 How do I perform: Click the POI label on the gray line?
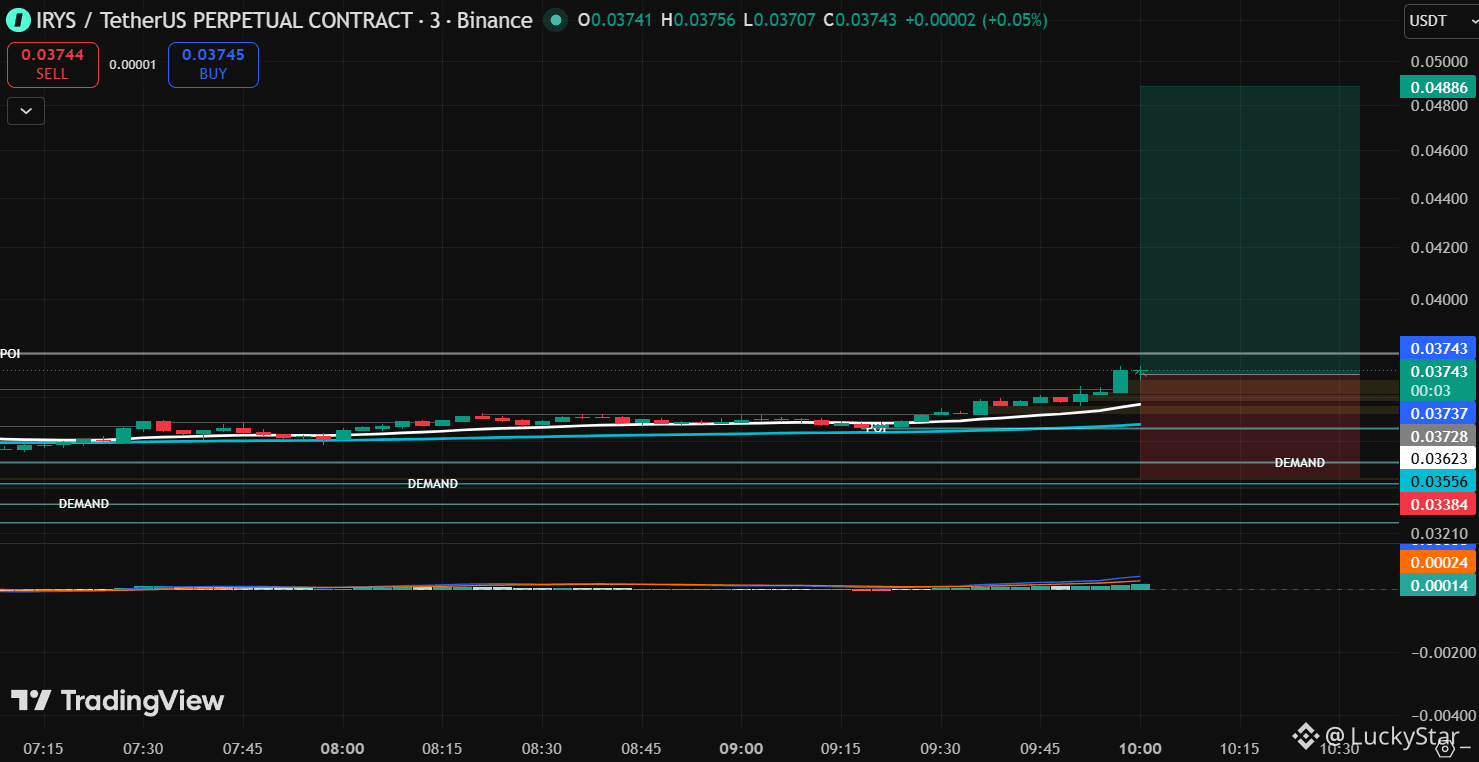(x=10, y=353)
